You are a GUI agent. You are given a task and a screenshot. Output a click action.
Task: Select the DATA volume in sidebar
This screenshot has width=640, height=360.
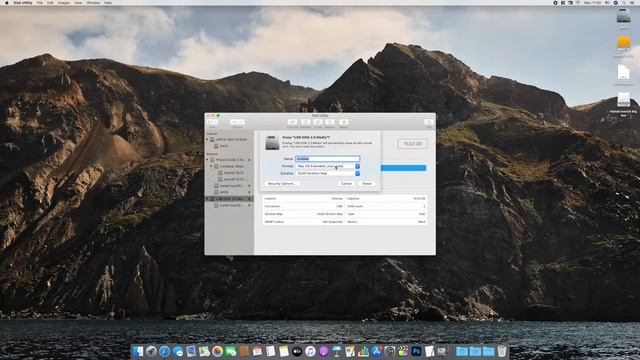pyautogui.click(x=229, y=146)
